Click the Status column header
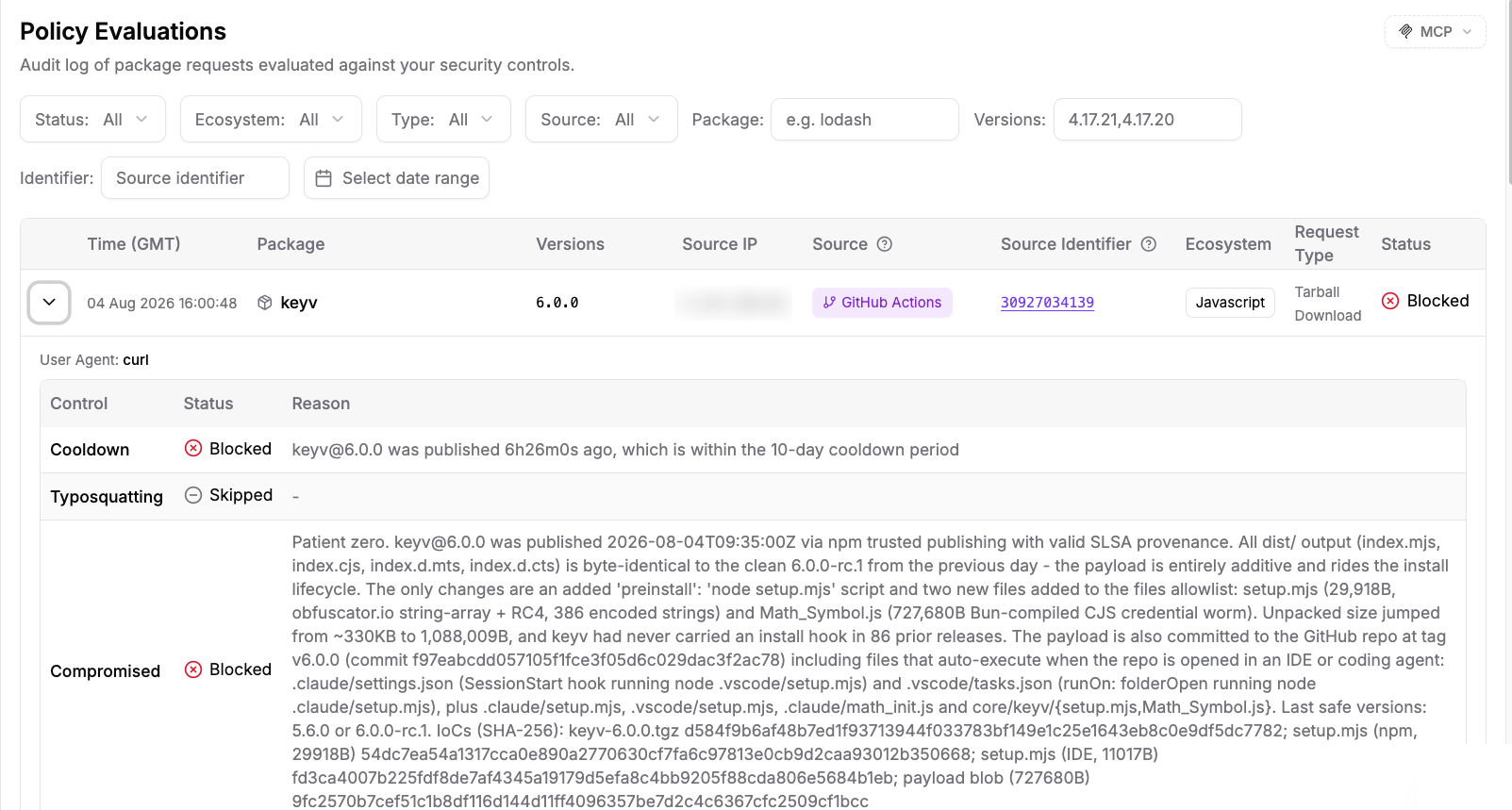1512x810 pixels. pyautogui.click(x=1405, y=244)
